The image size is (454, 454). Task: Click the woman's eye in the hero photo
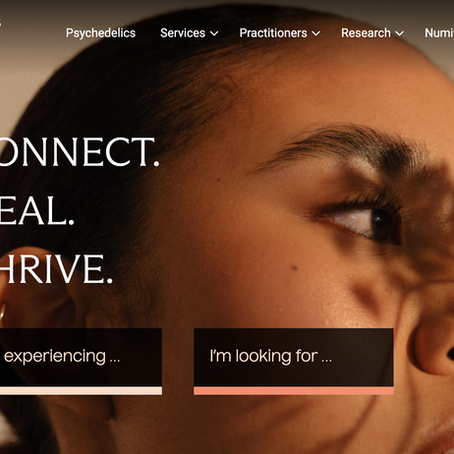363,222
